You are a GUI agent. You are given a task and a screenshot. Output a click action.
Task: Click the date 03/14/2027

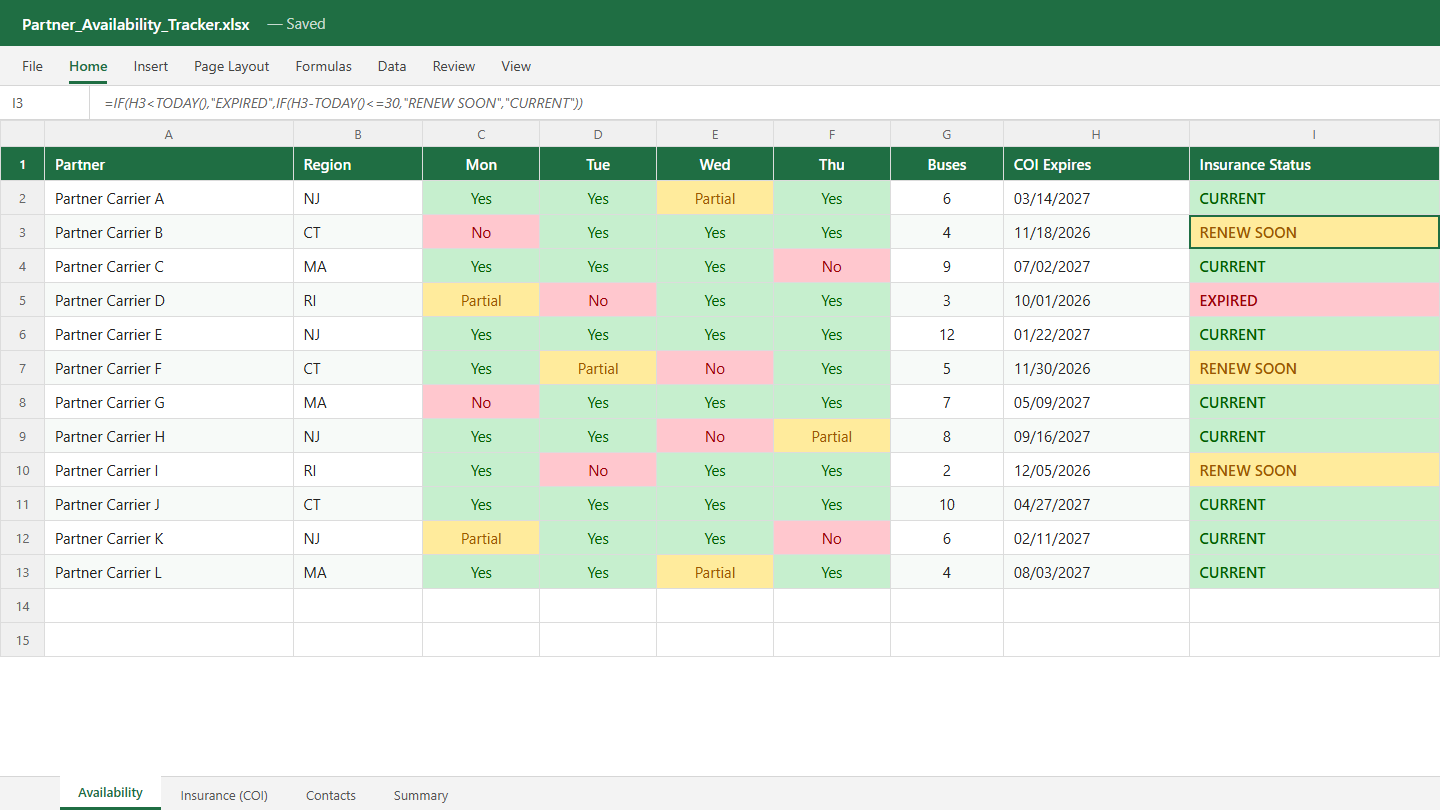1096,198
